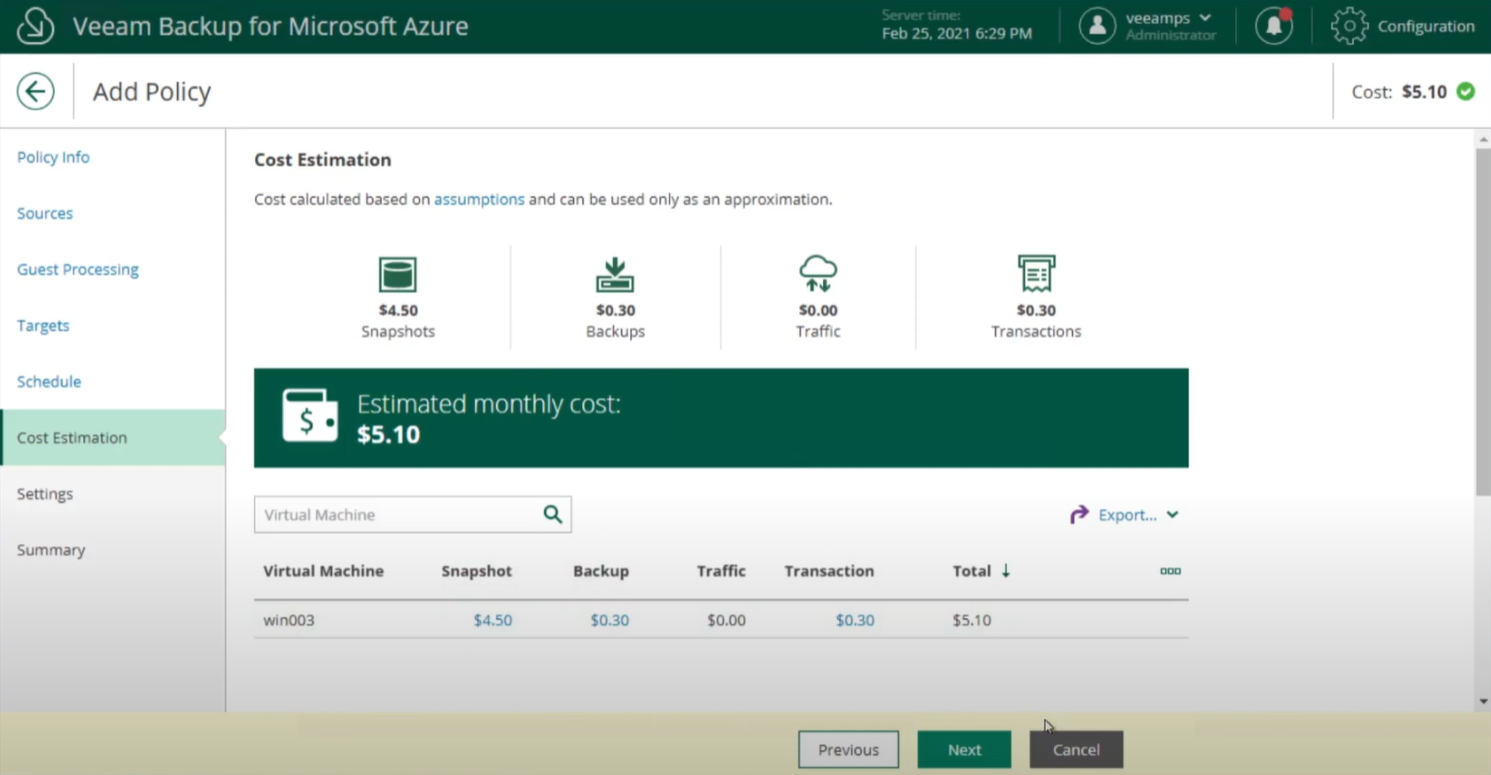Click the scrollbar down arrow
The image size is (1491, 775).
pyautogui.click(x=1483, y=702)
